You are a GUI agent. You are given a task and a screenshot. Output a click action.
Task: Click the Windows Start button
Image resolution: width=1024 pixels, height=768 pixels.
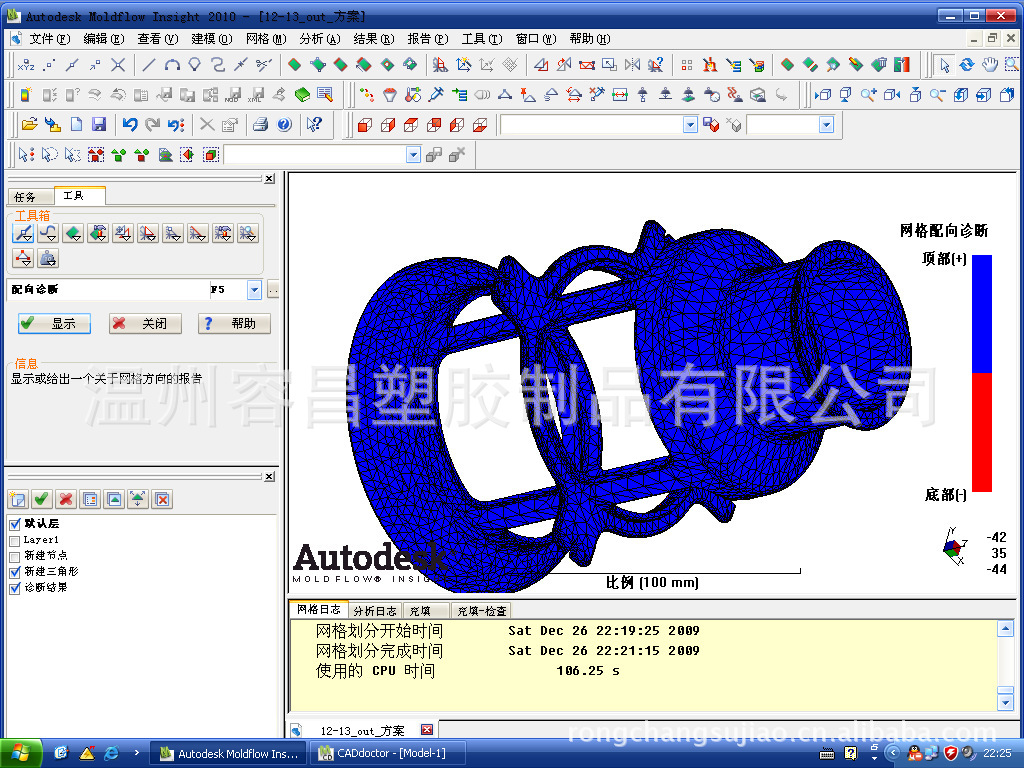(21, 754)
